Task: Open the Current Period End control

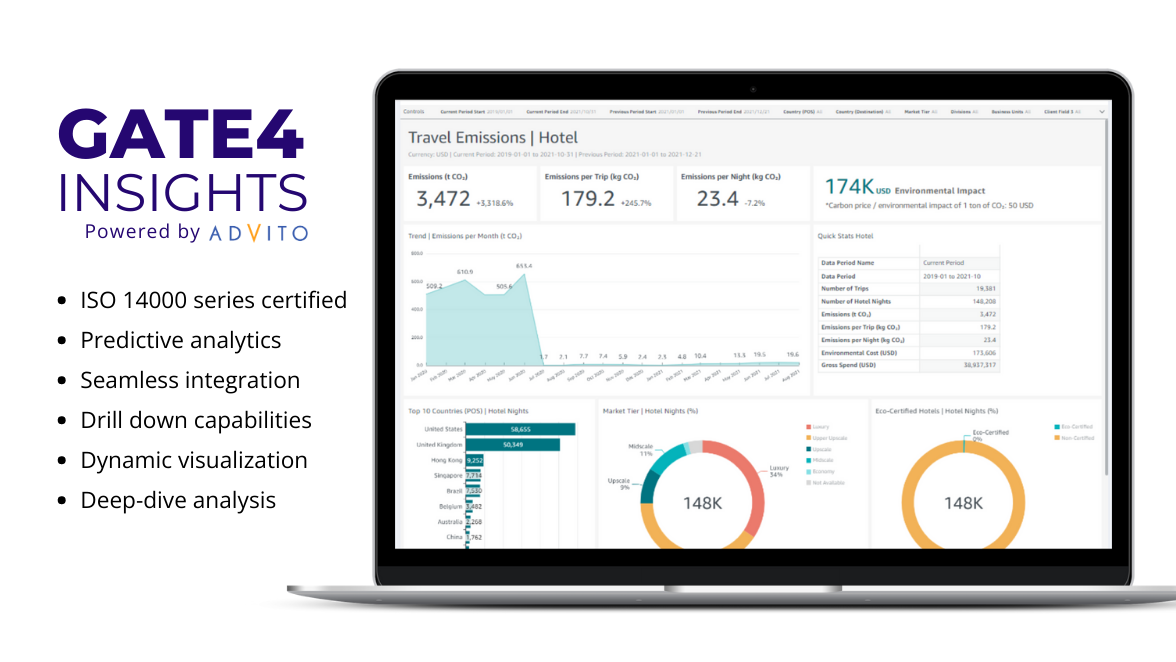Action: pyautogui.click(x=561, y=112)
